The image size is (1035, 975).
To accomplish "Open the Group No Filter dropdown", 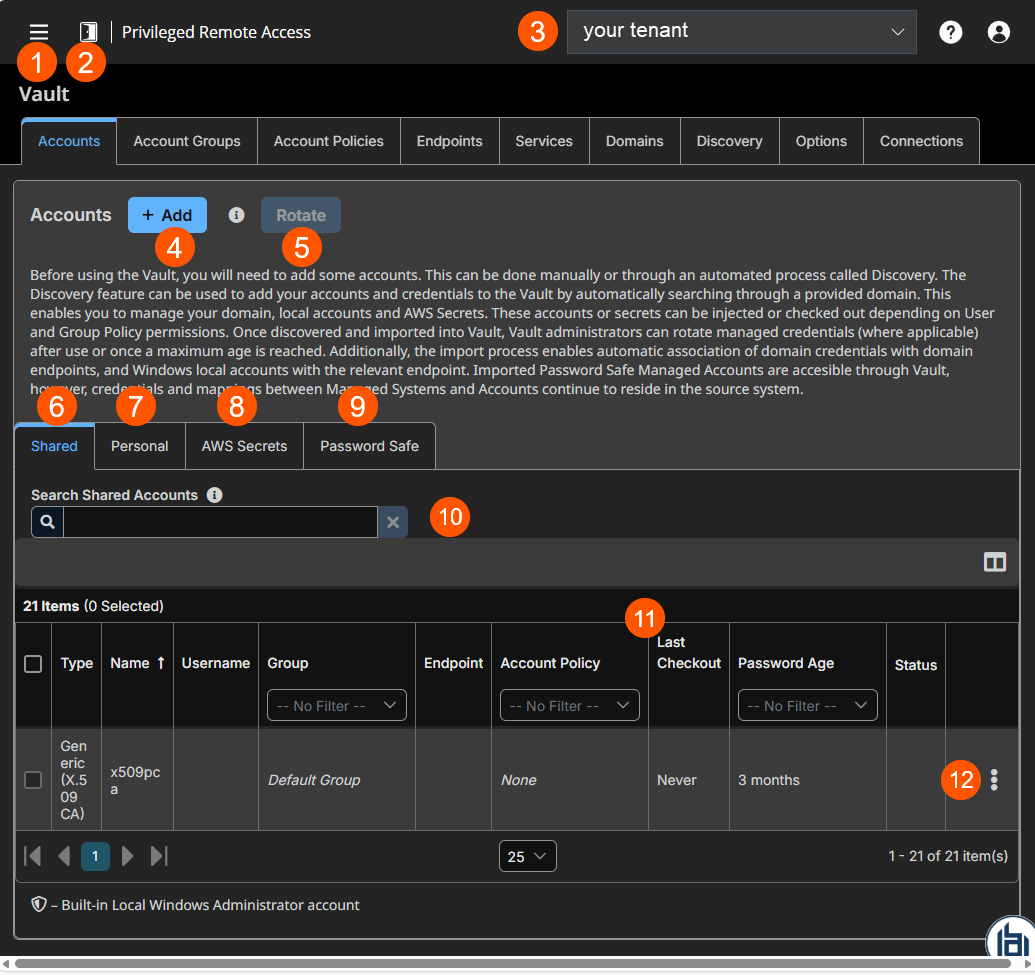I will pyautogui.click(x=337, y=706).
